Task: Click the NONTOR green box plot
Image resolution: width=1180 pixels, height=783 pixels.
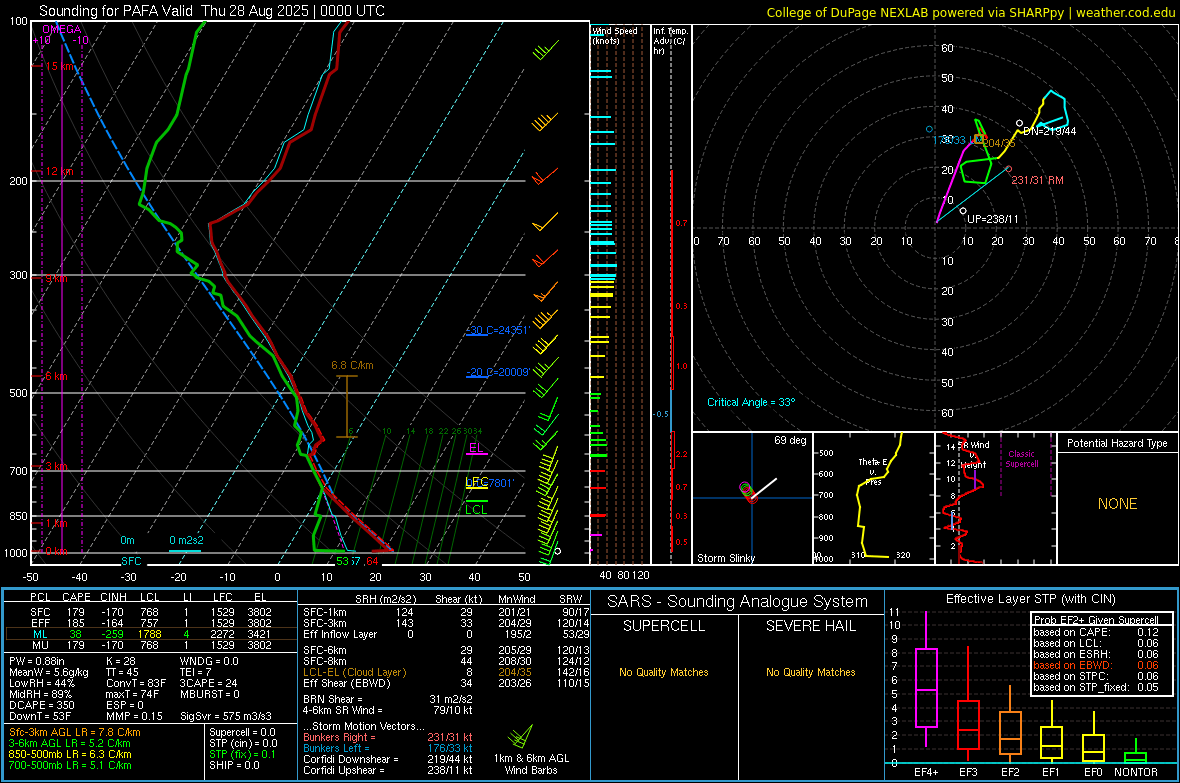Action: (1135, 752)
